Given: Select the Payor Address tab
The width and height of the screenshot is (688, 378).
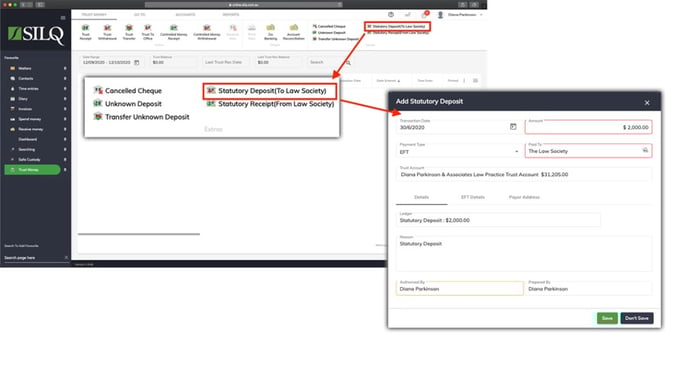Looking at the screenshot, I should pos(524,198).
